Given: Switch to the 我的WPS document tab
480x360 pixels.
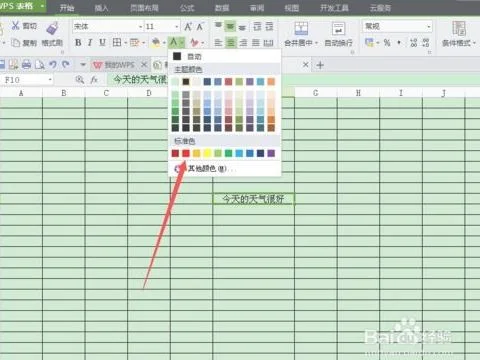Looking at the screenshot, I should tap(114, 65).
